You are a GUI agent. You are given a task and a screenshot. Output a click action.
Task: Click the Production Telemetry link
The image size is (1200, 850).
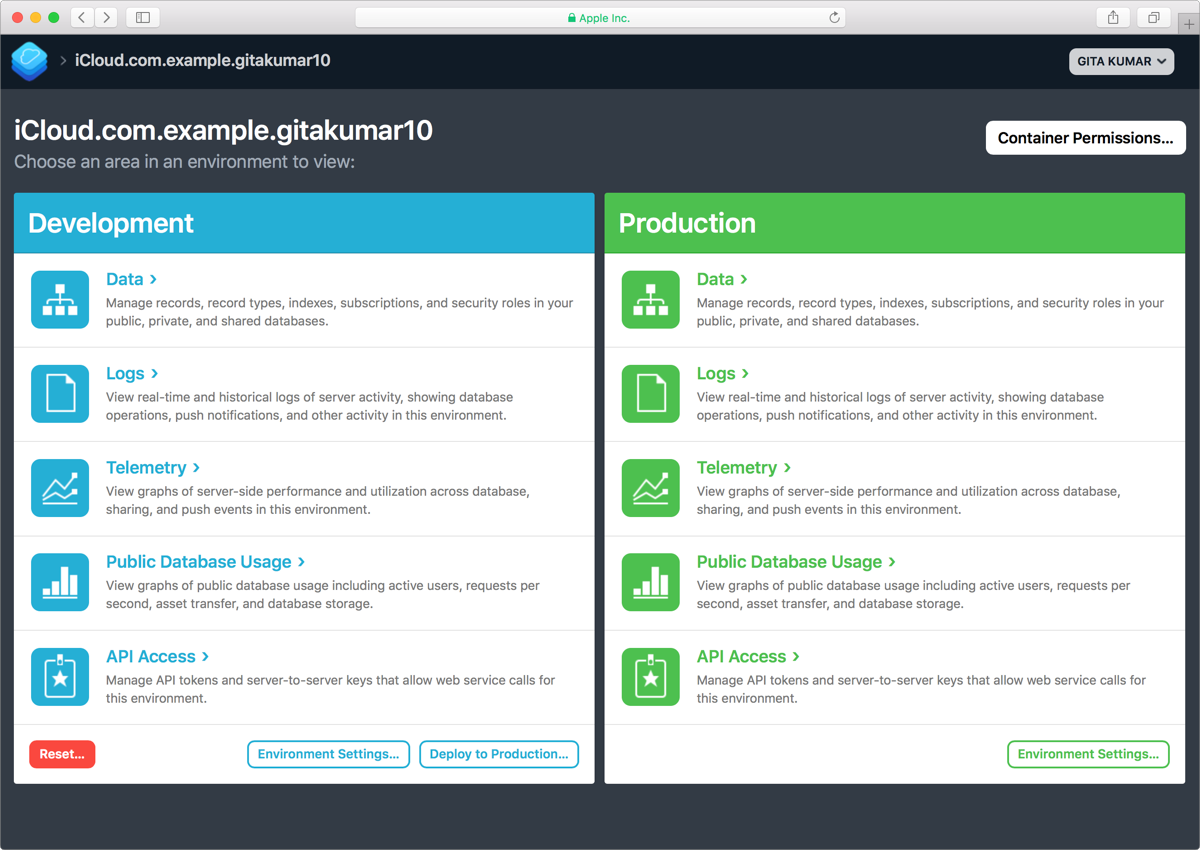pyautogui.click(x=744, y=467)
